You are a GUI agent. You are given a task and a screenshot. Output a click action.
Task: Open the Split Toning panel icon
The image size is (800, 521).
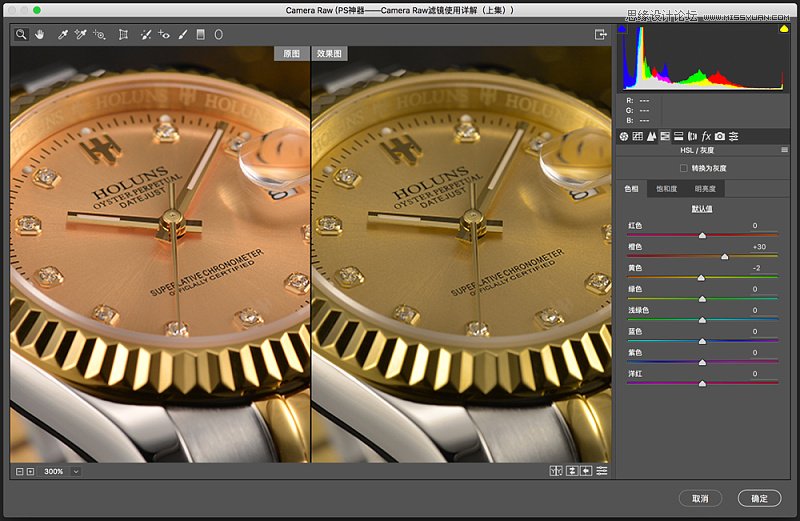[679, 136]
